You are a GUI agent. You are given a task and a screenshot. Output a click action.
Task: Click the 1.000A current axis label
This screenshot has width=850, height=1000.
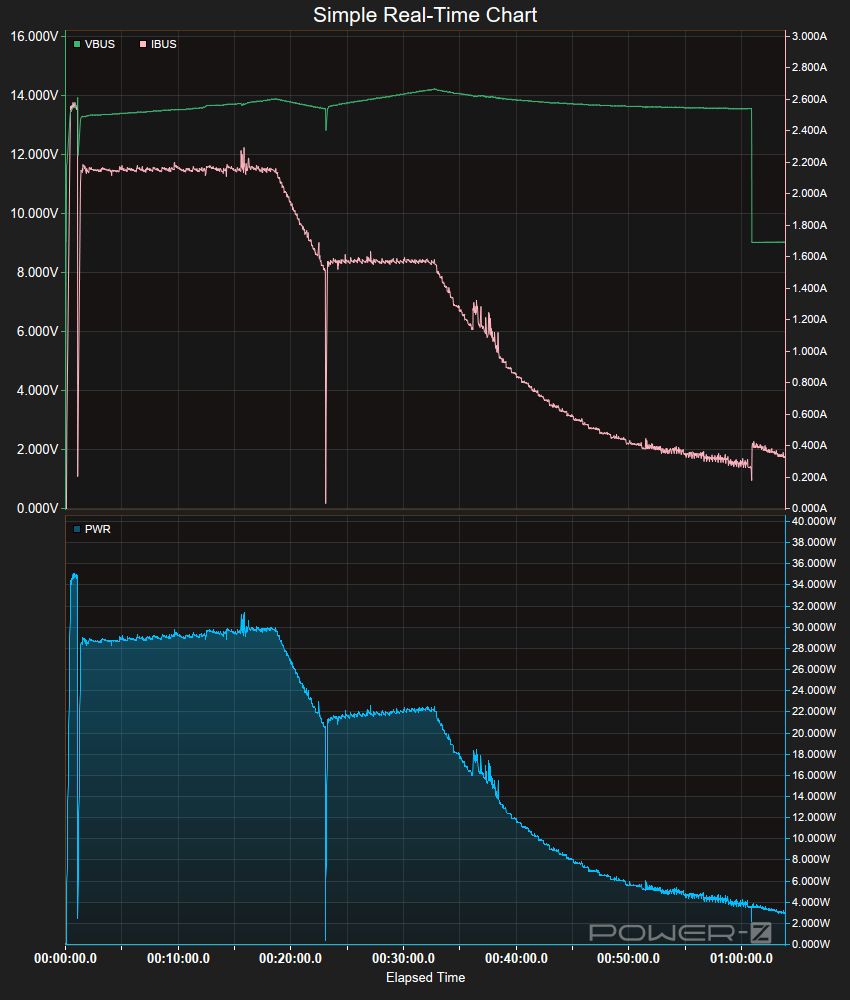coord(809,351)
